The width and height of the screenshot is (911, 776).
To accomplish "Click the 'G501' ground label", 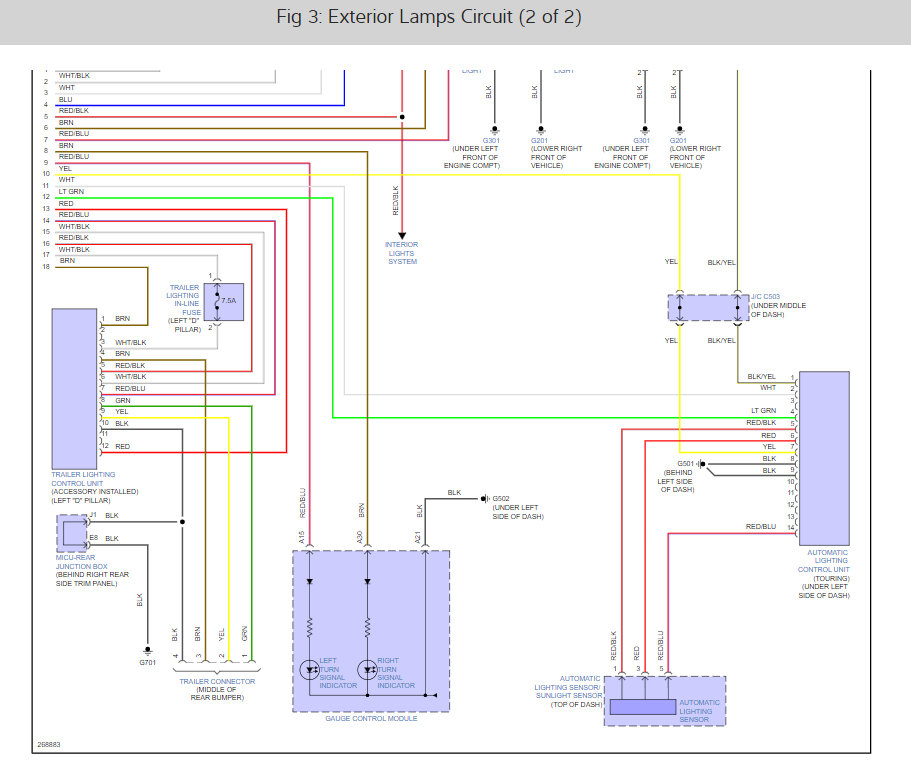I will [686, 464].
